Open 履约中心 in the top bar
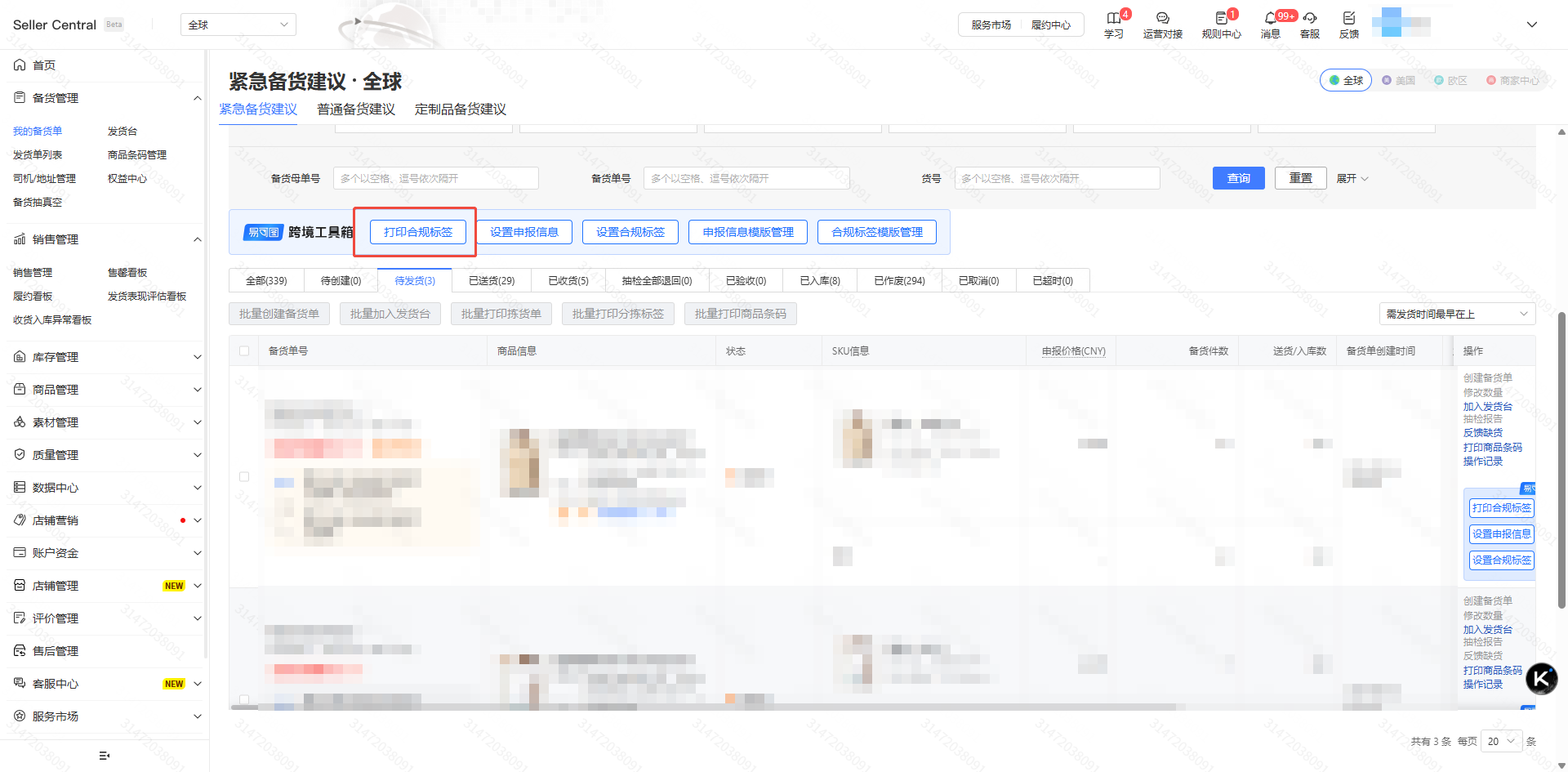This screenshot has width=1568, height=772. (1051, 25)
